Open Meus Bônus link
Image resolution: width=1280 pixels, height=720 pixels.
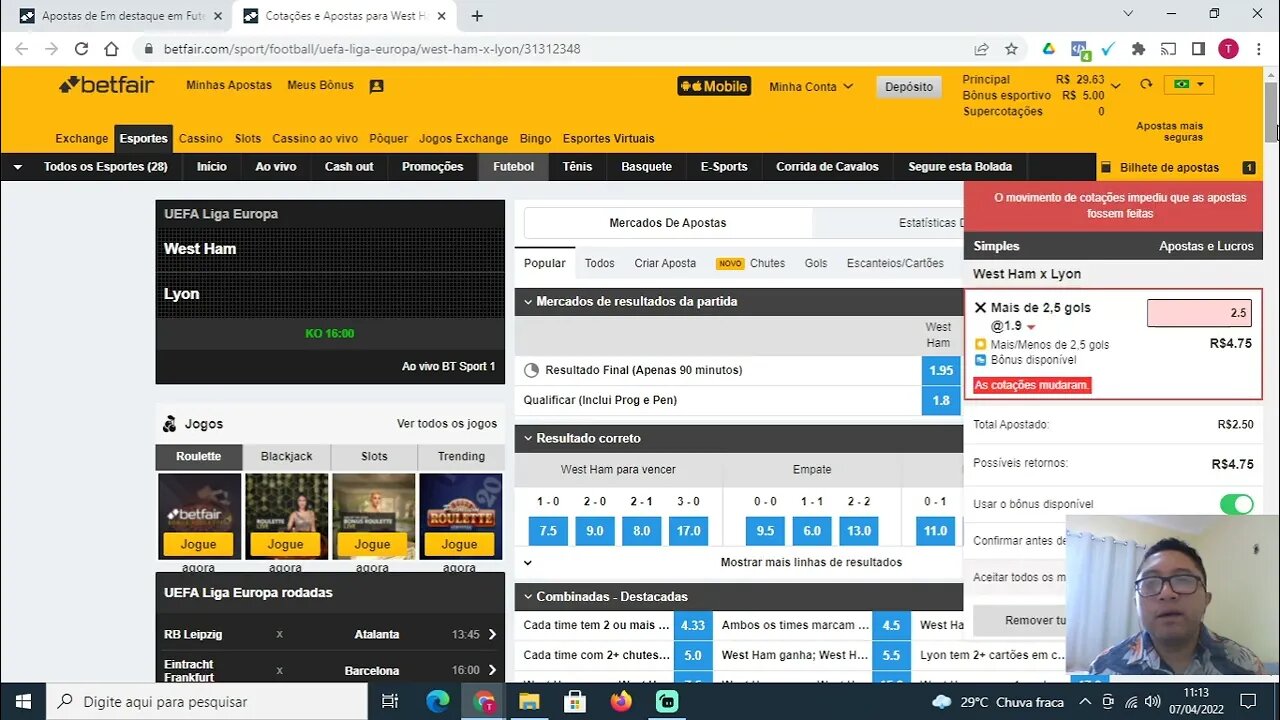coord(320,85)
